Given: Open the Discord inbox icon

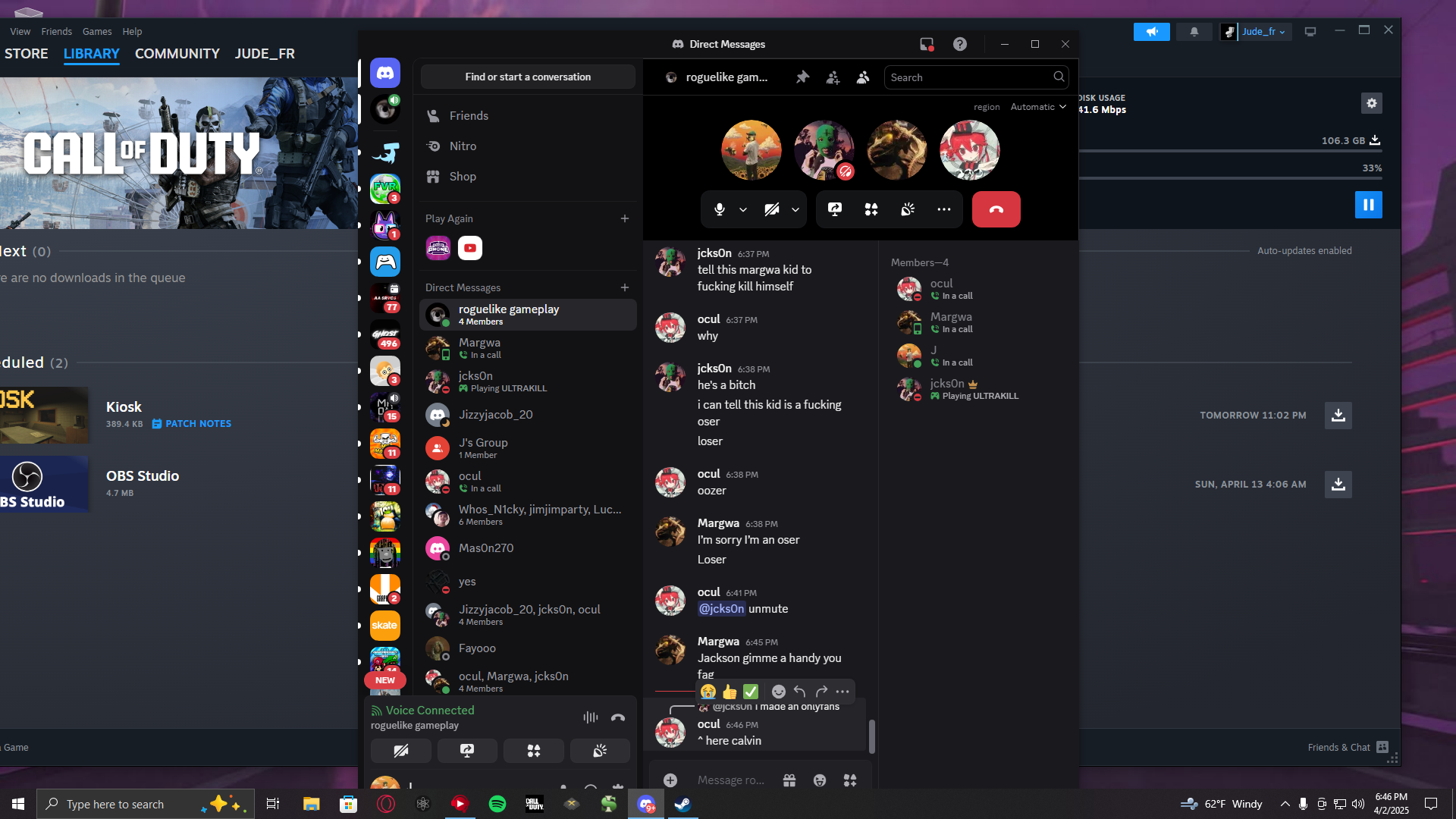Looking at the screenshot, I should (927, 44).
